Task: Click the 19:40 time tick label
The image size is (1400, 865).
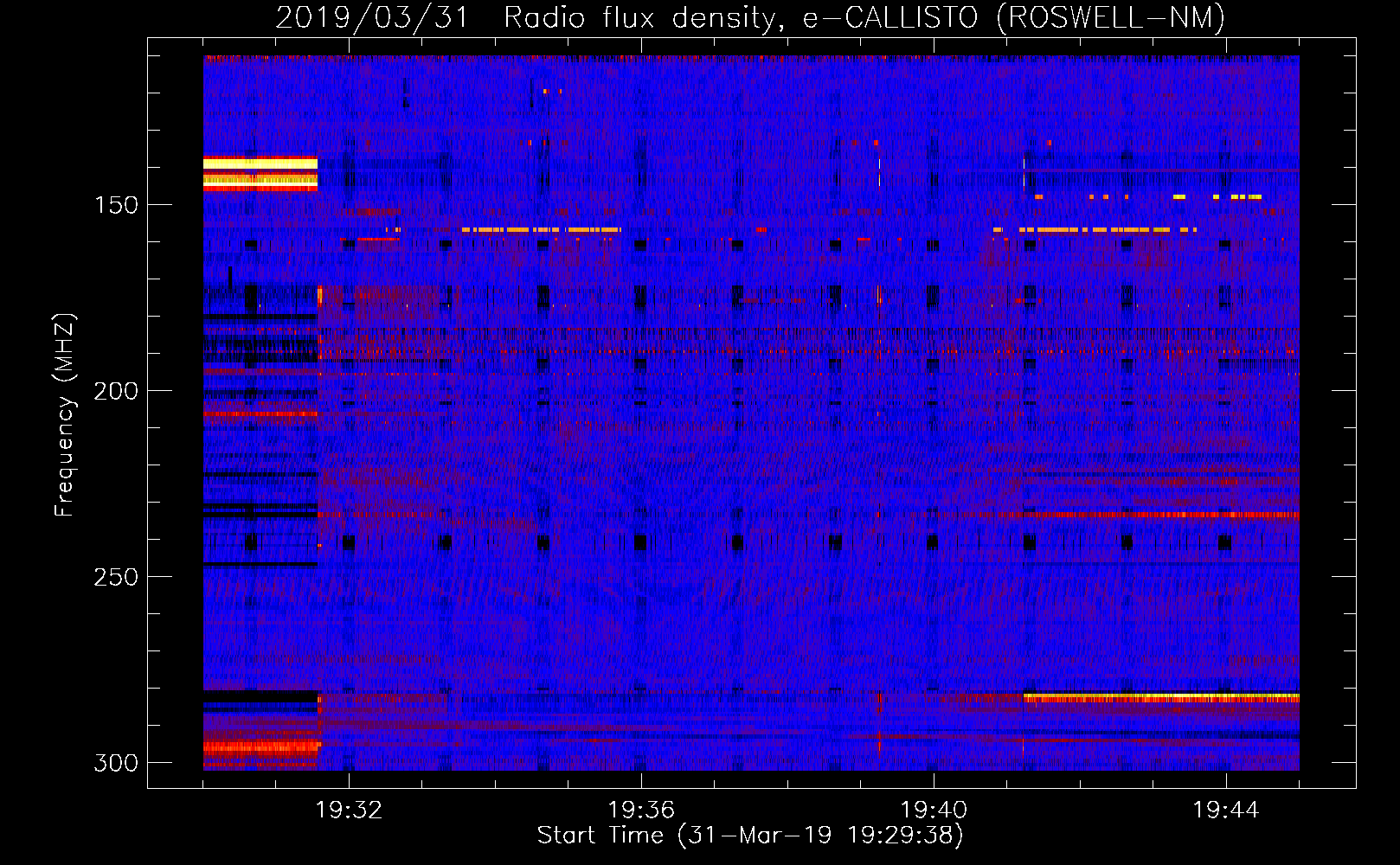Action: point(934,810)
